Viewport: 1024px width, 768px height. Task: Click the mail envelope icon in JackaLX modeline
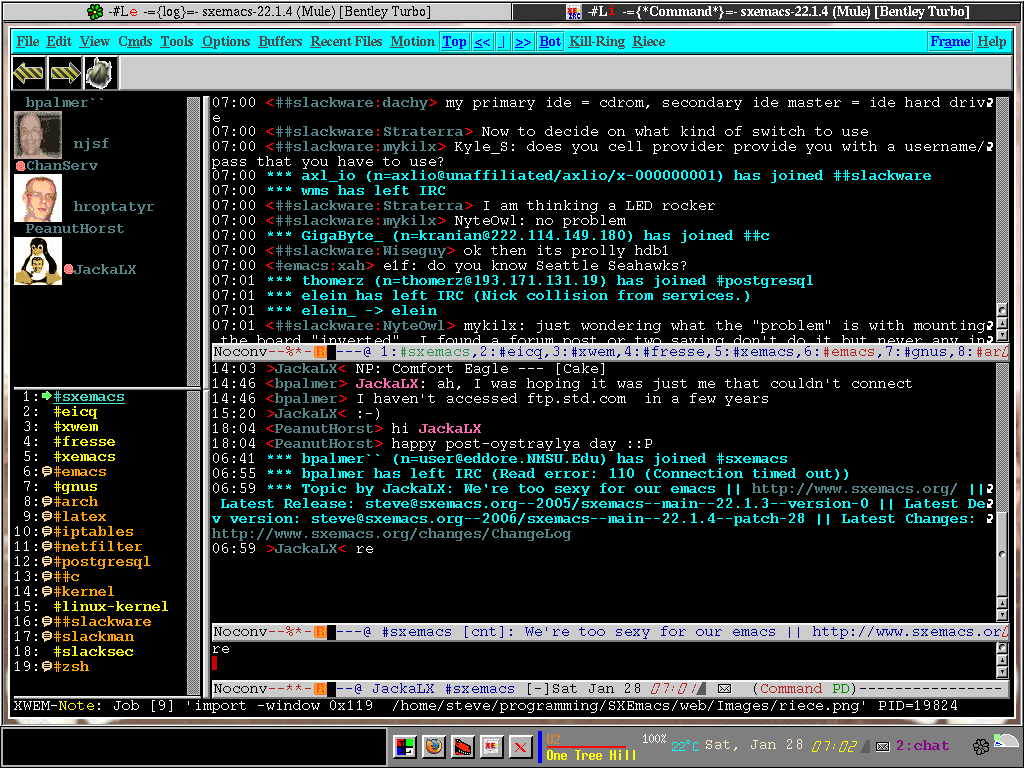(724, 689)
